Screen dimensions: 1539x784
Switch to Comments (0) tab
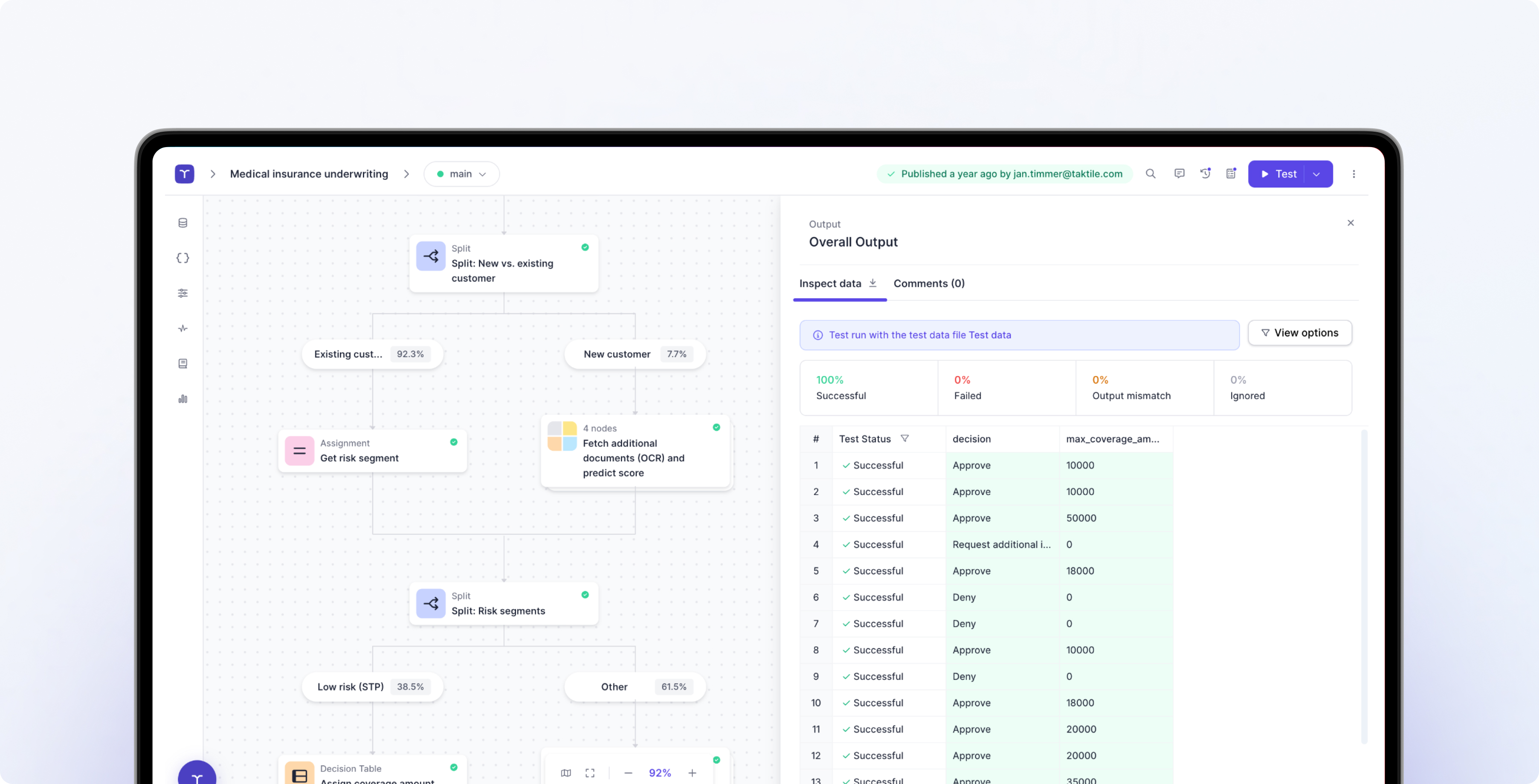pyautogui.click(x=928, y=283)
